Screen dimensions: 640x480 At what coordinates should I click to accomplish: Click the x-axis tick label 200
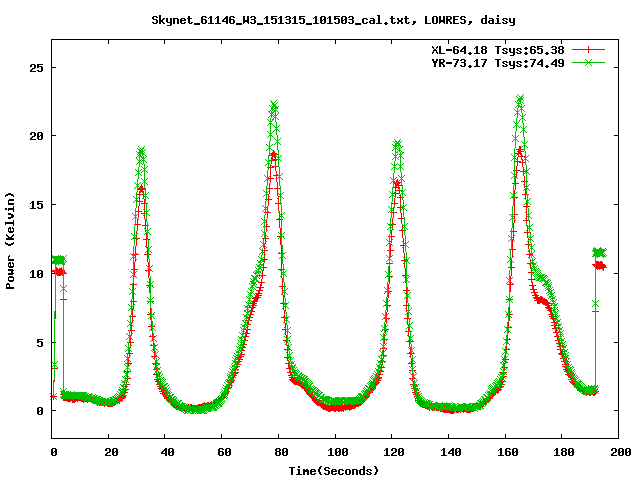pos(618,453)
